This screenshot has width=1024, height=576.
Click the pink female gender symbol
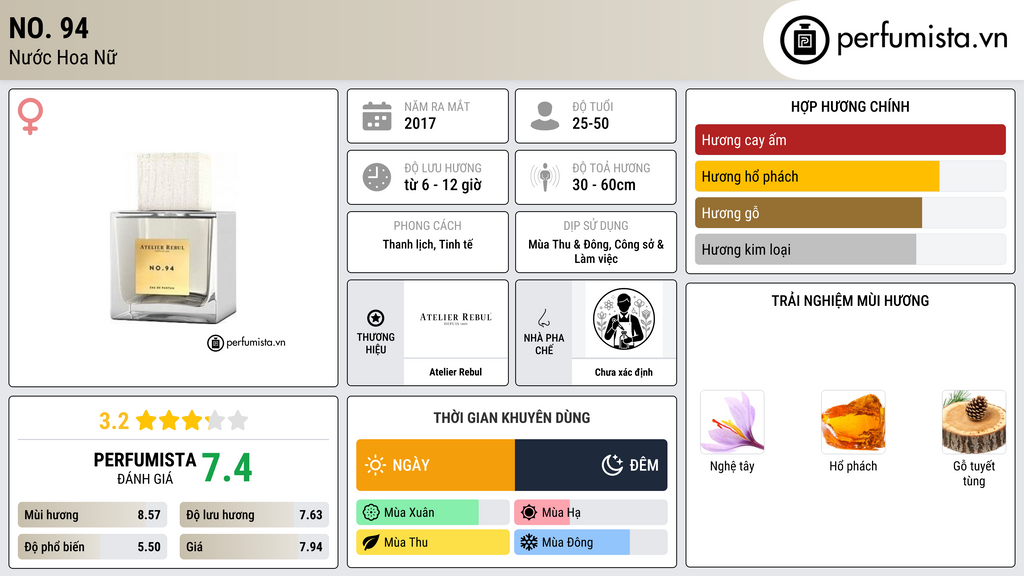pyautogui.click(x=30, y=116)
